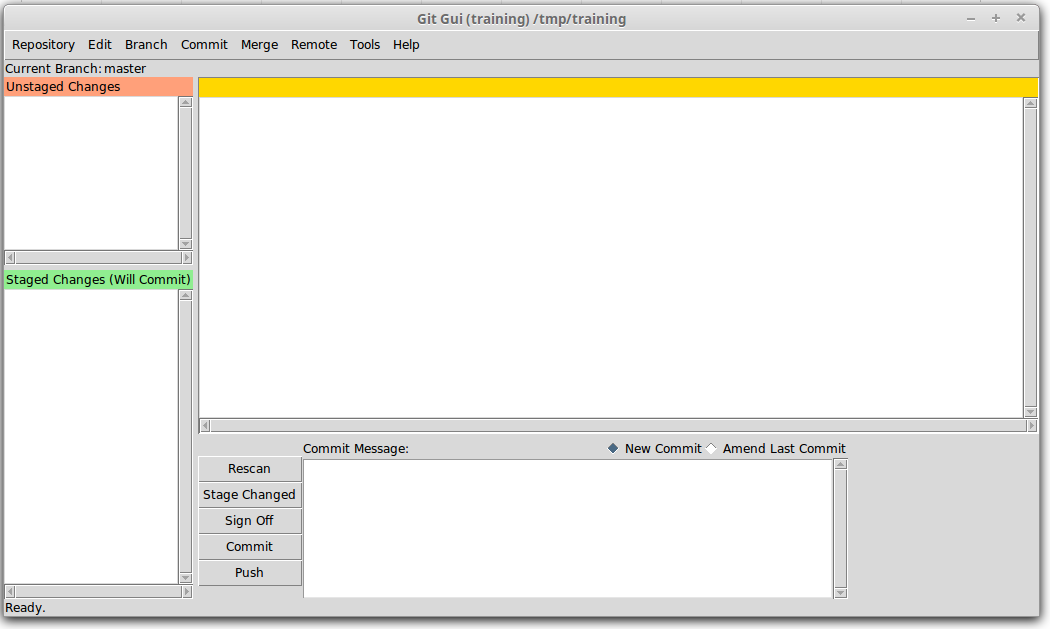Click left arrow of Staged Changes horizontal scrollbar
This screenshot has width=1050, height=629.
coord(10,592)
